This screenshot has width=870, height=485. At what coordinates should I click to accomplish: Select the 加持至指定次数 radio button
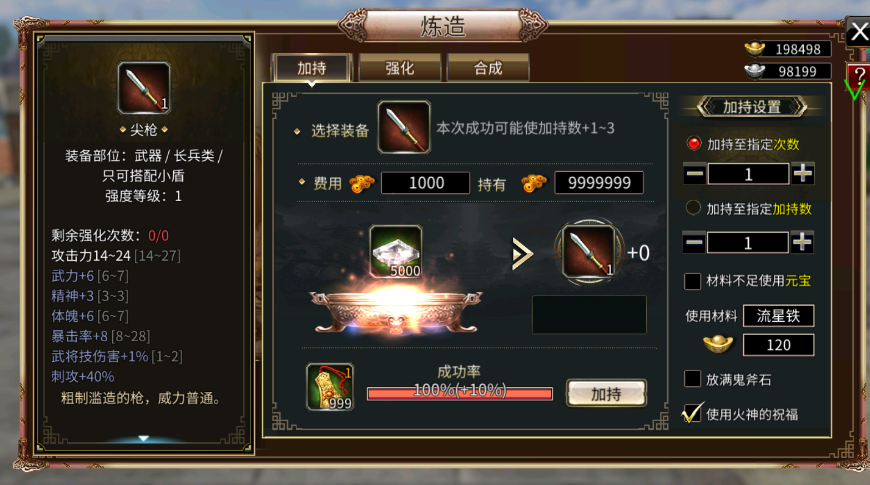[694, 143]
